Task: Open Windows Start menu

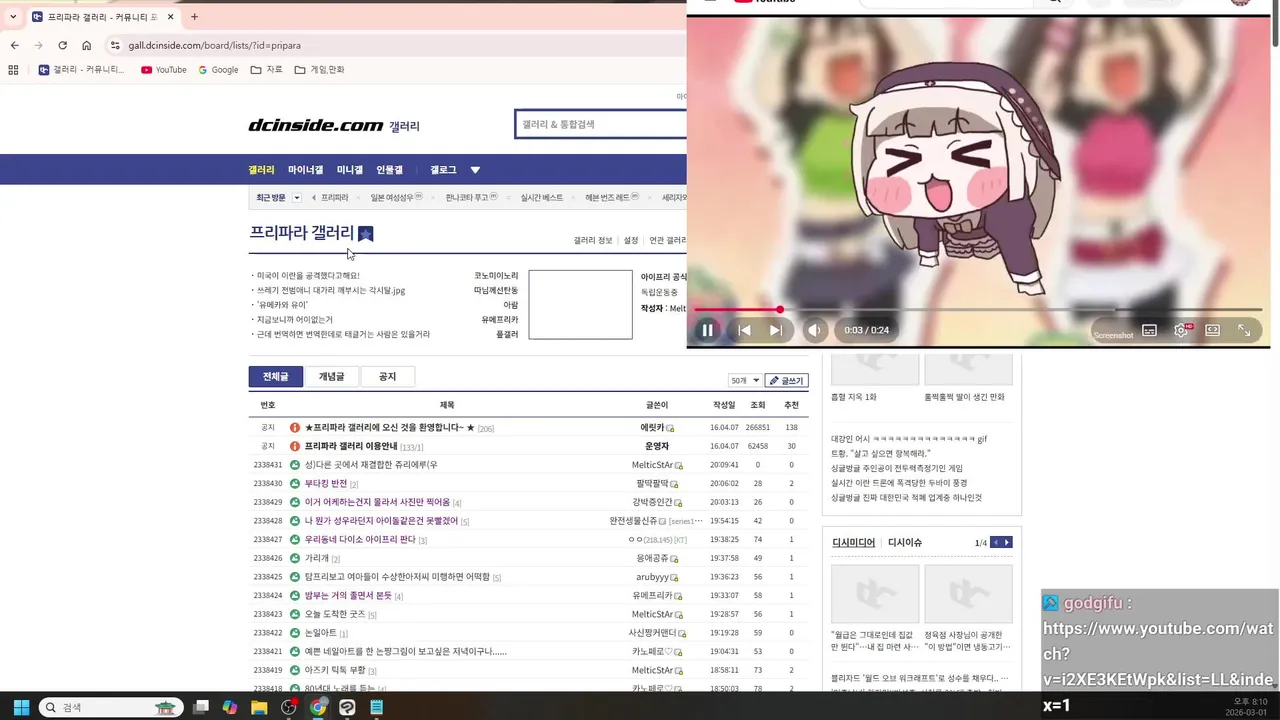Action: click(x=21, y=707)
